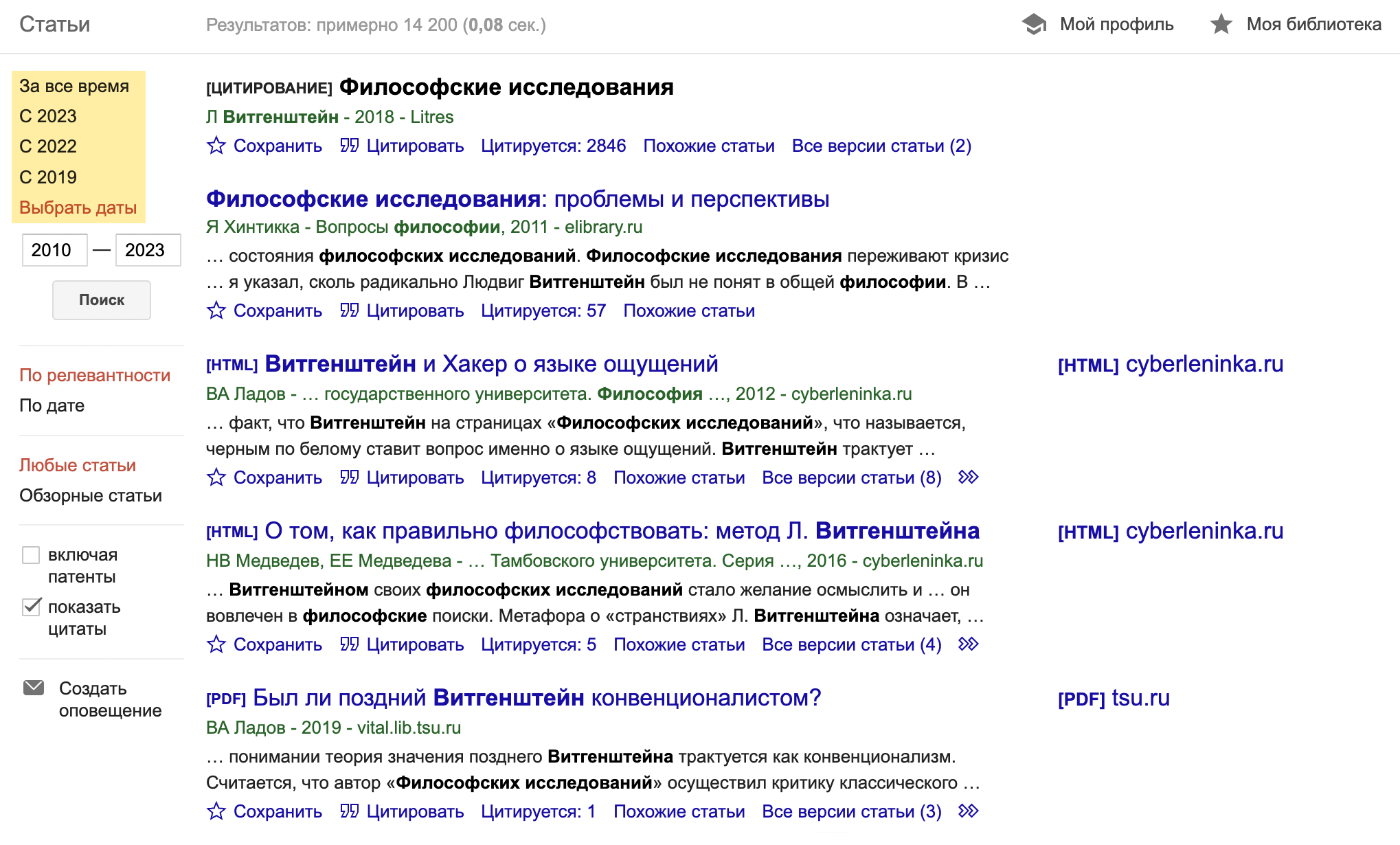Viewport: 1400px width, 845px height.
Task: Expand more options for 'Витгенштейн и Хакер' result
Action: (x=969, y=477)
